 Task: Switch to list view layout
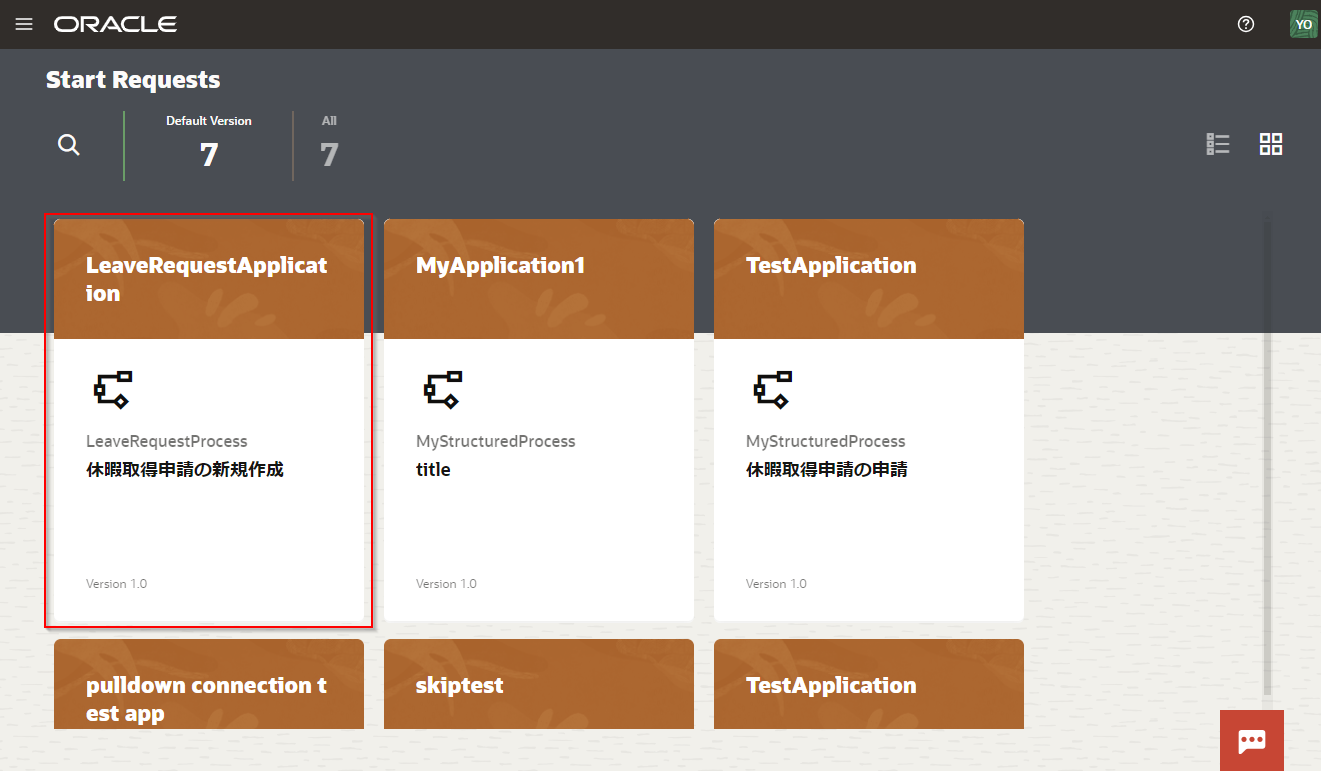1217,145
